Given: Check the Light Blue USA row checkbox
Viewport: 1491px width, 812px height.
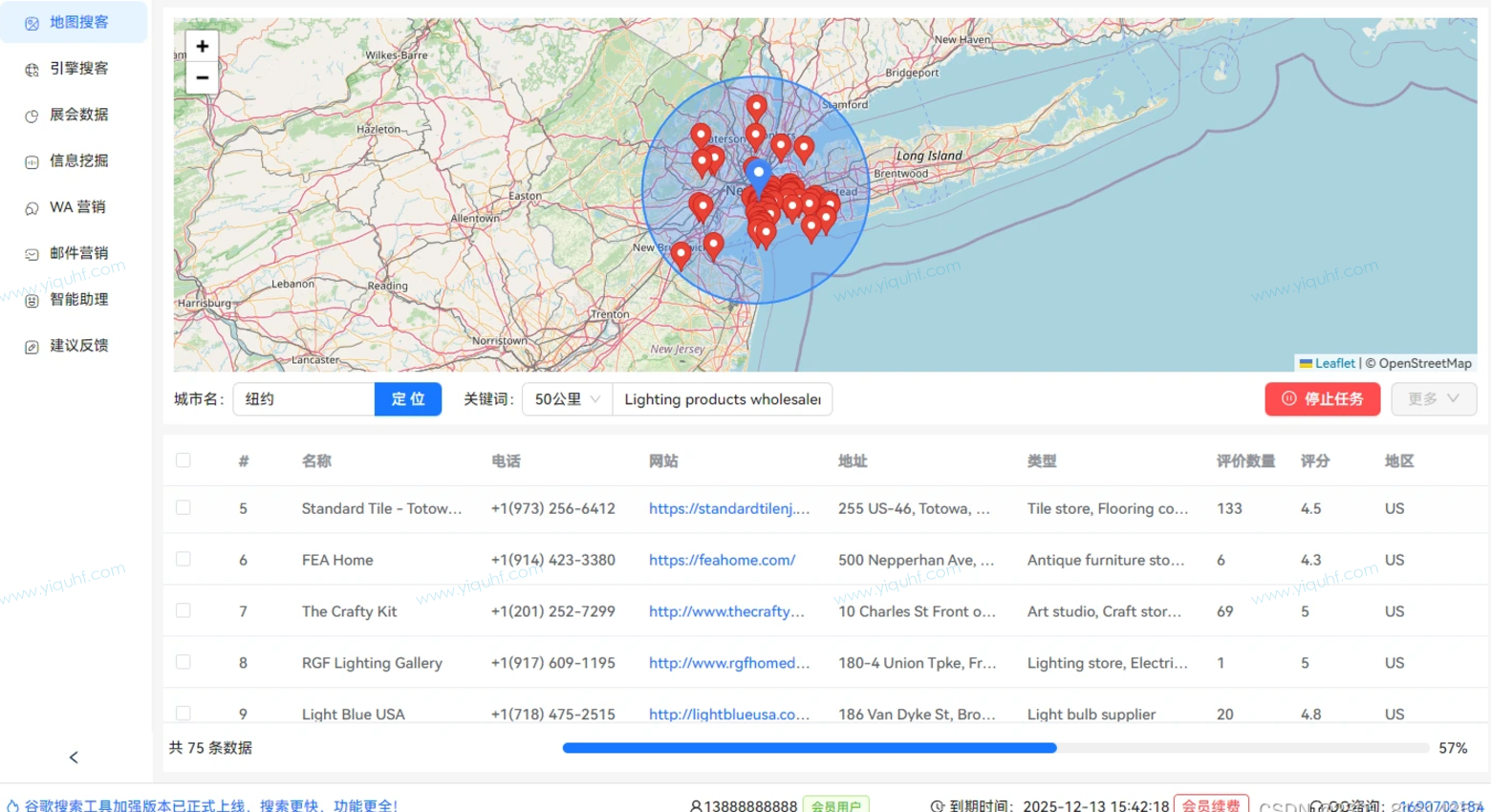Looking at the screenshot, I should click(184, 713).
